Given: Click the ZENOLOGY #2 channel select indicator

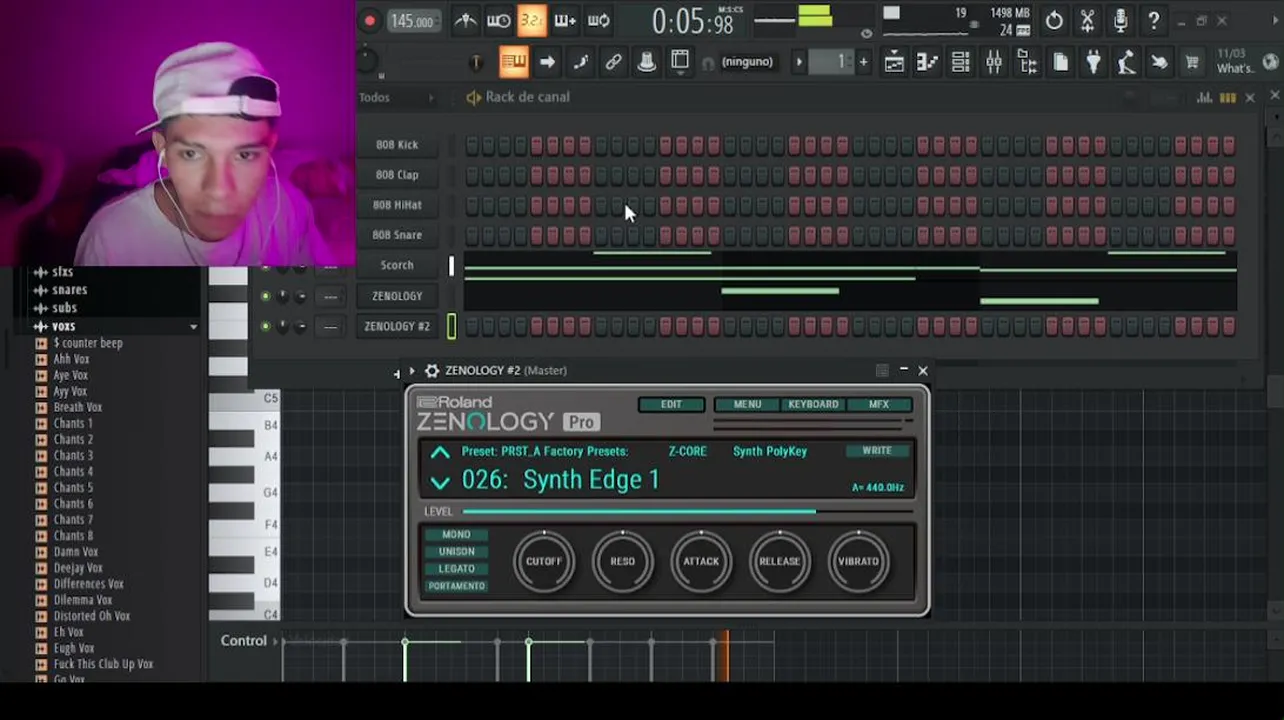Looking at the screenshot, I should [451, 326].
